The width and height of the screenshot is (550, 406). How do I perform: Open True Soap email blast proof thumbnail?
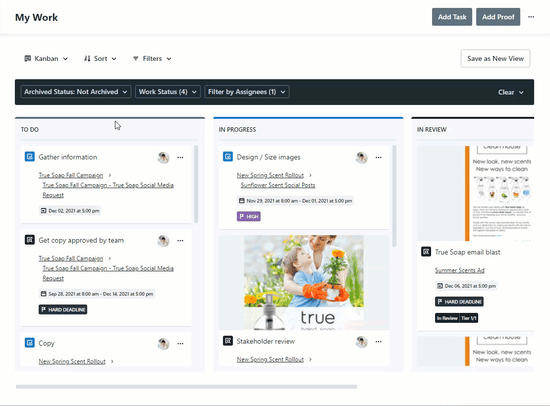[475, 193]
